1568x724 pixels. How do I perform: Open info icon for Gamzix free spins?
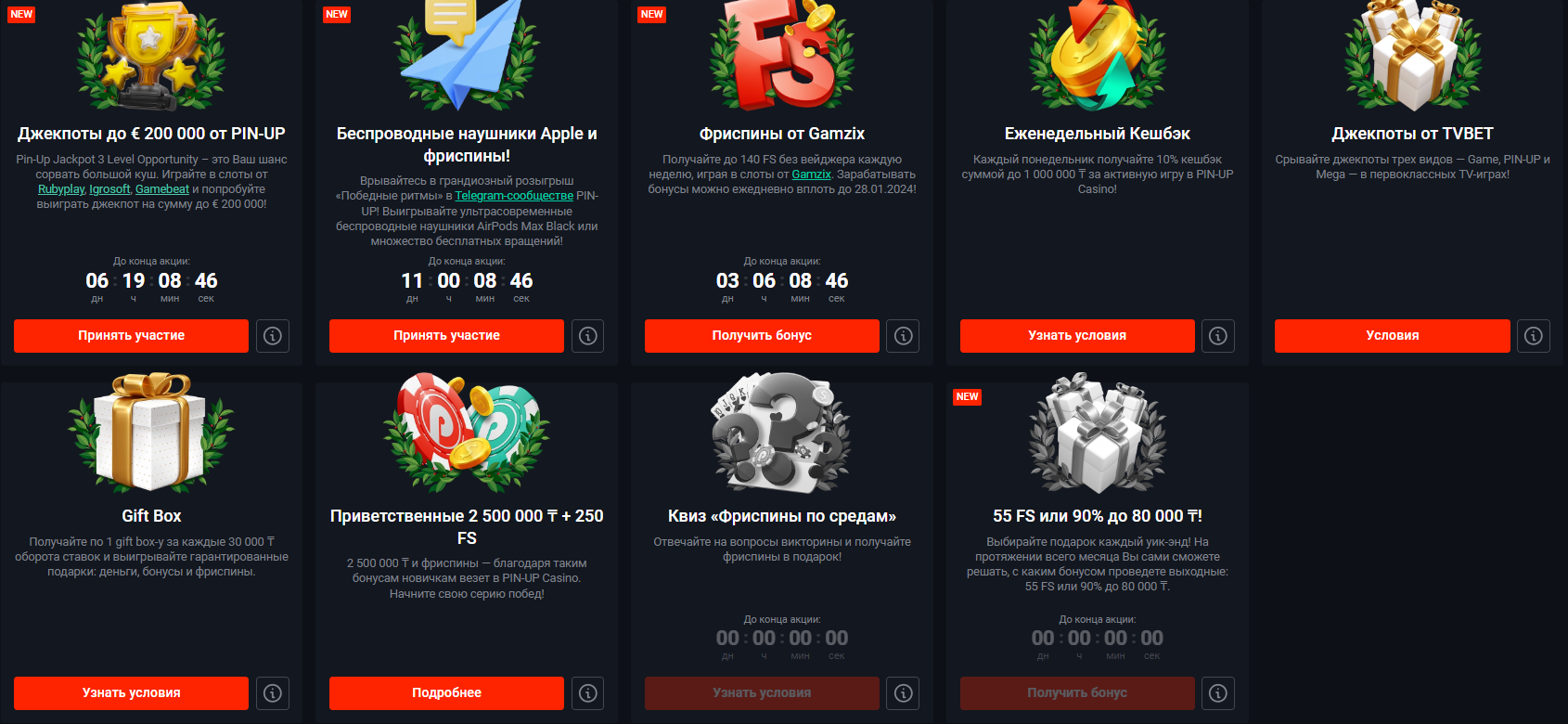904,336
